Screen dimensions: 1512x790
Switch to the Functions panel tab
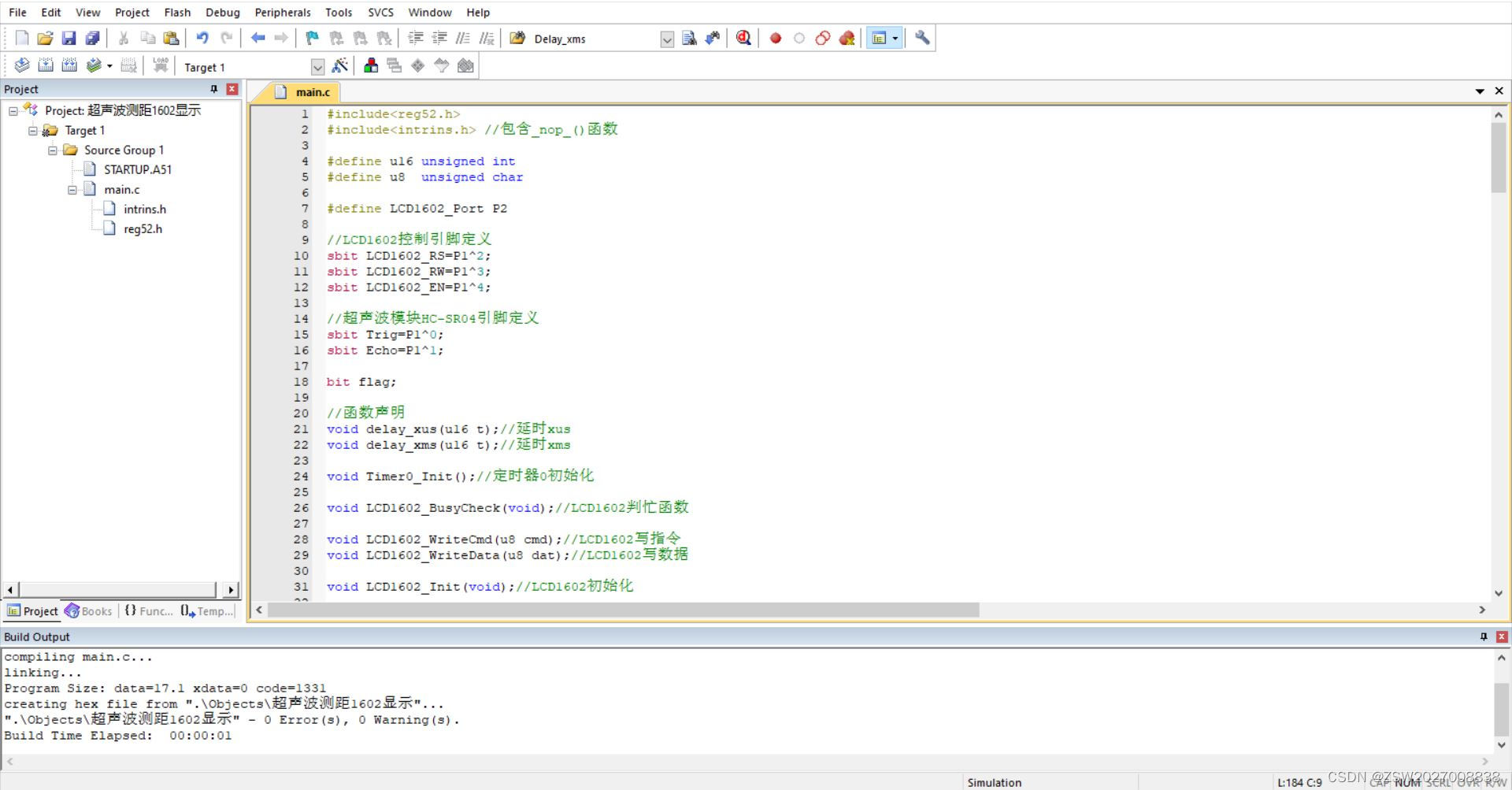[148, 610]
